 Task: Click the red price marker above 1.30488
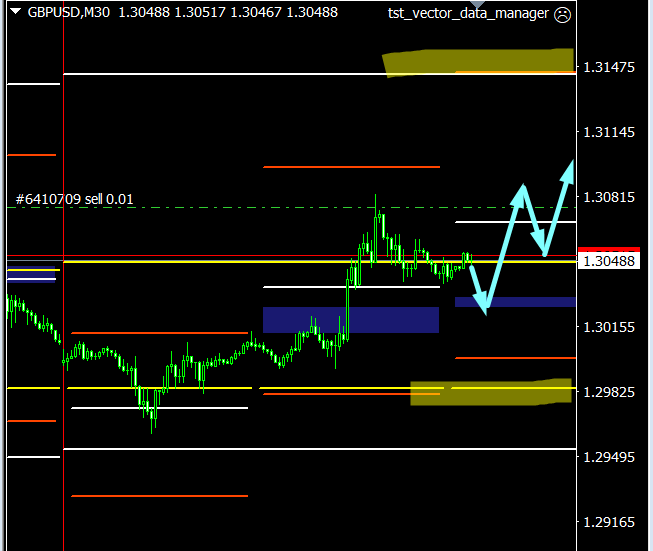(609, 249)
